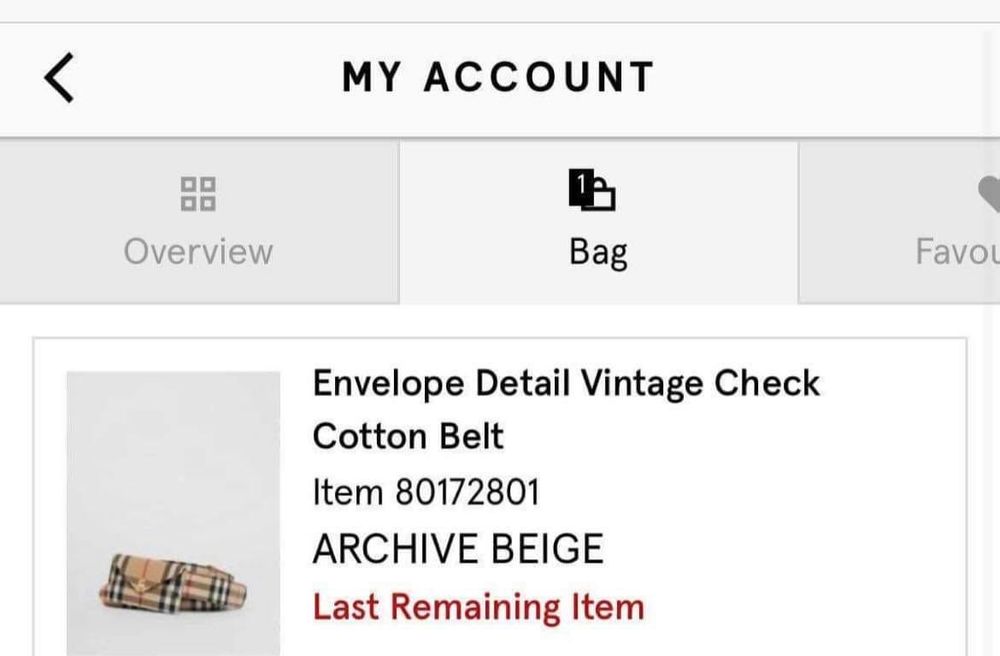The height and width of the screenshot is (656, 1000).
Task: Click the belt photo inside the thumbnail
Action: tap(172, 582)
